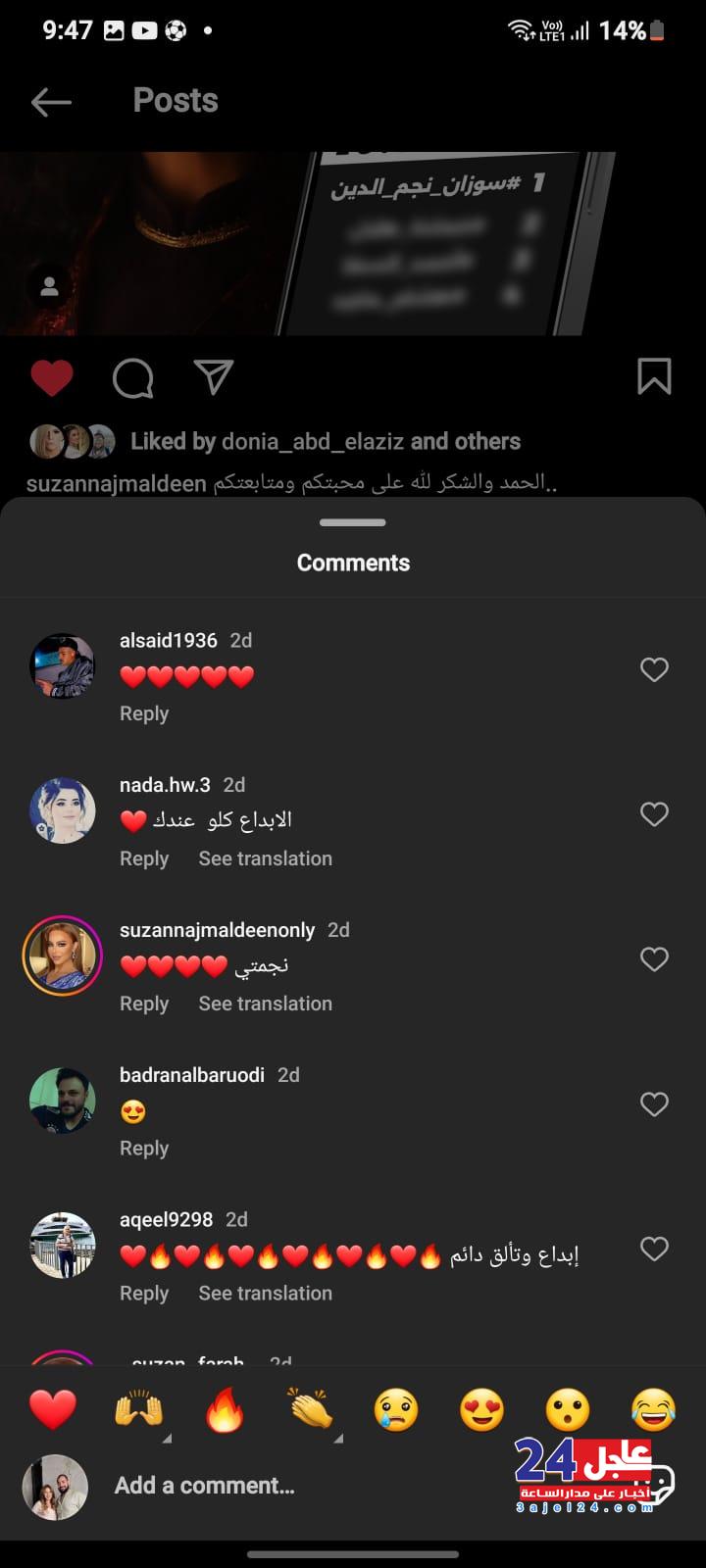Like the comment from alsaid1936

point(654,669)
